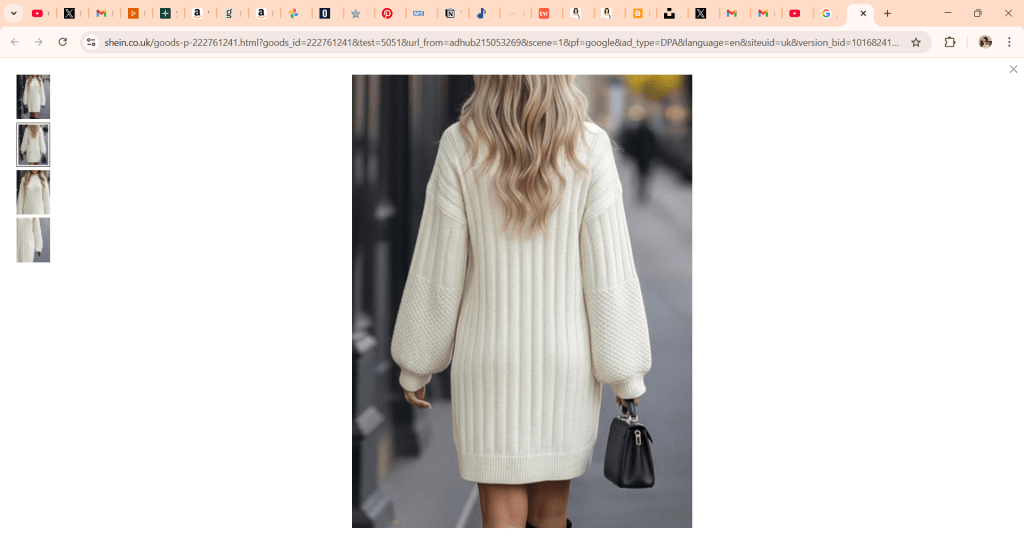The width and height of the screenshot is (1024, 544).
Task: Bookmark this page with the star icon
Action: click(x=915, y=42)
